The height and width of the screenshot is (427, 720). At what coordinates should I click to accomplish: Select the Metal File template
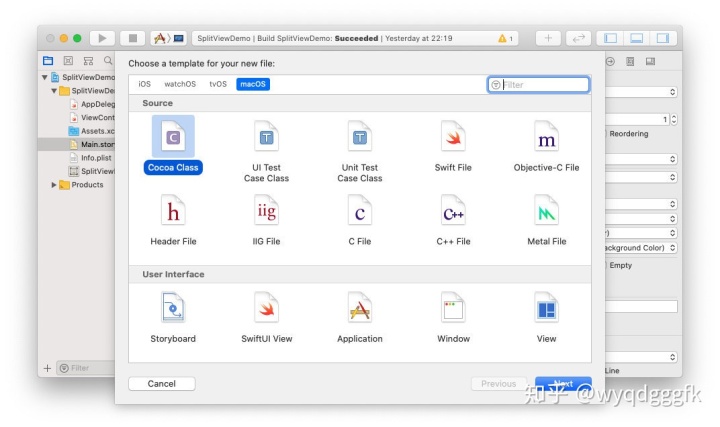(546, 220)
